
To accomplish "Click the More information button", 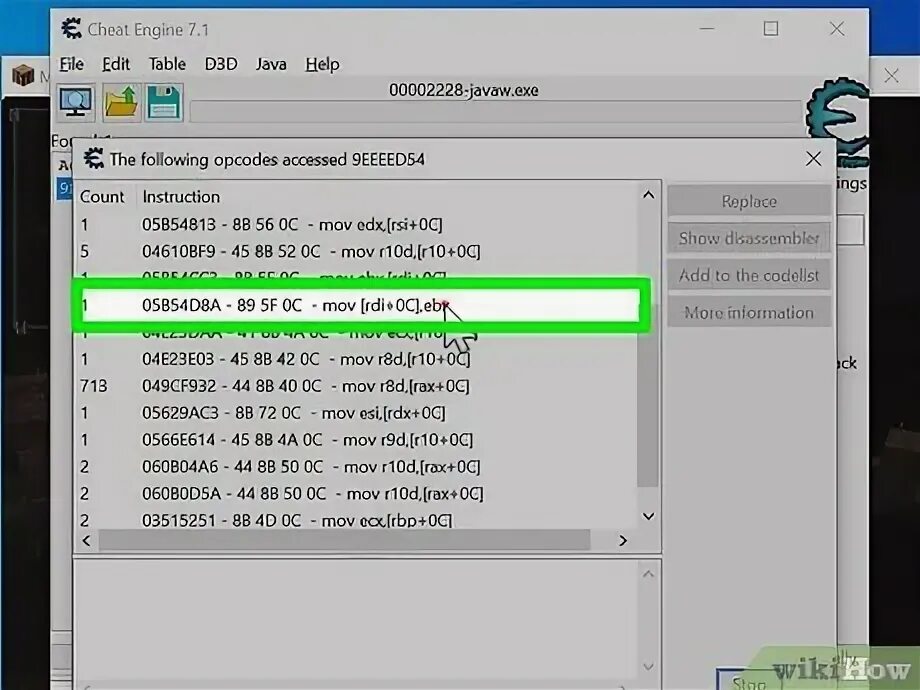I will point(749,312).
